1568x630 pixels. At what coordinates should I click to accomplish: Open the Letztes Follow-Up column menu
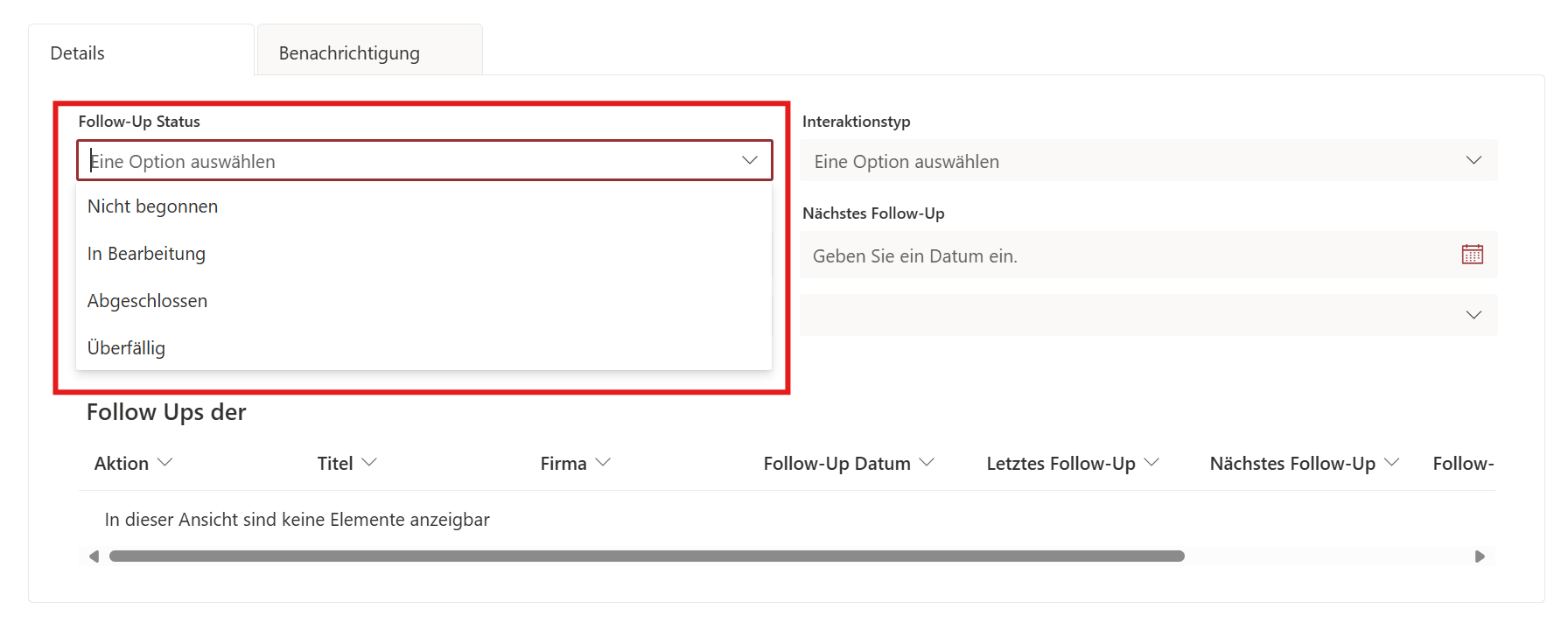click(x=1073, y=463)
